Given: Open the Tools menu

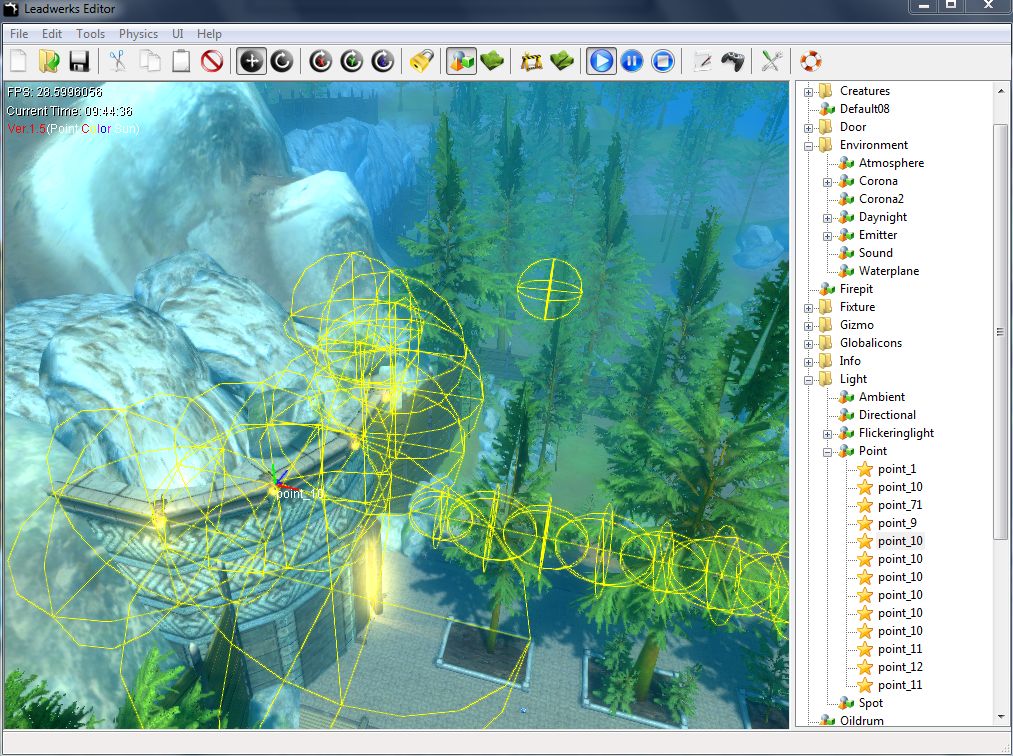Looking at the screenshot, I should click(x=90, y=34).
